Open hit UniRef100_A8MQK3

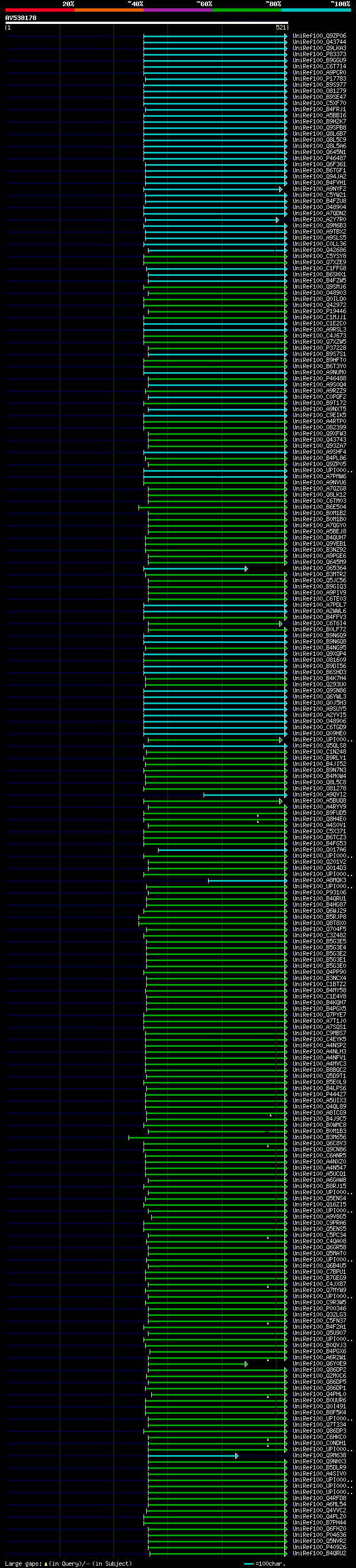point(319,880)
